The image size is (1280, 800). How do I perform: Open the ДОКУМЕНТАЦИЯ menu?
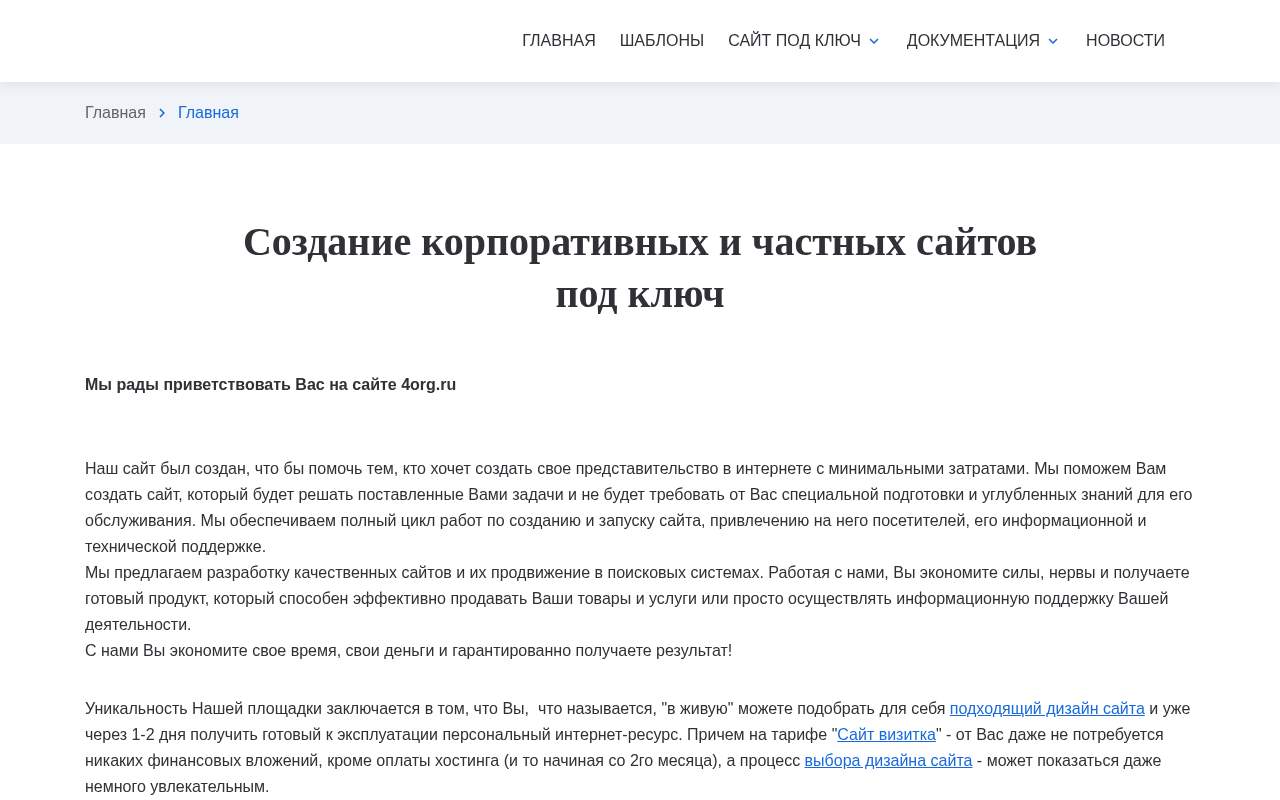point(973,41)
